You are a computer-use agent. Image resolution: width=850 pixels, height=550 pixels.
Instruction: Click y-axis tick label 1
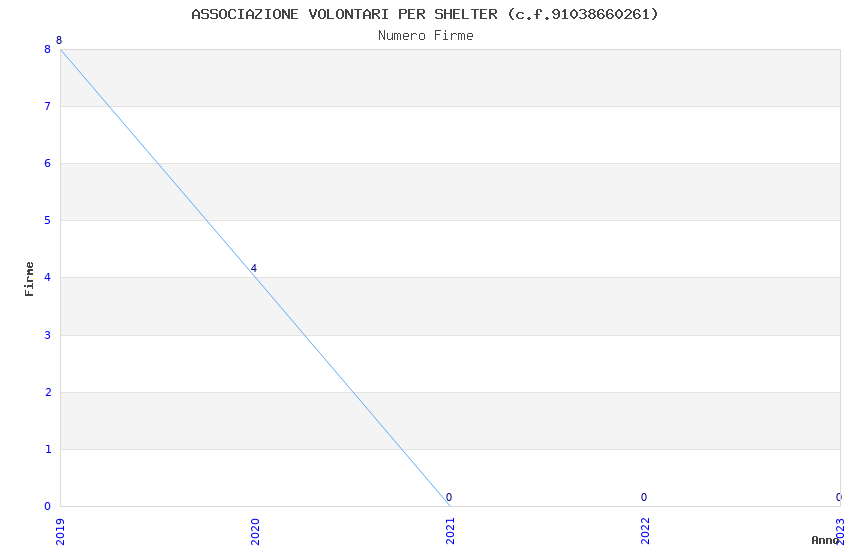48,449
